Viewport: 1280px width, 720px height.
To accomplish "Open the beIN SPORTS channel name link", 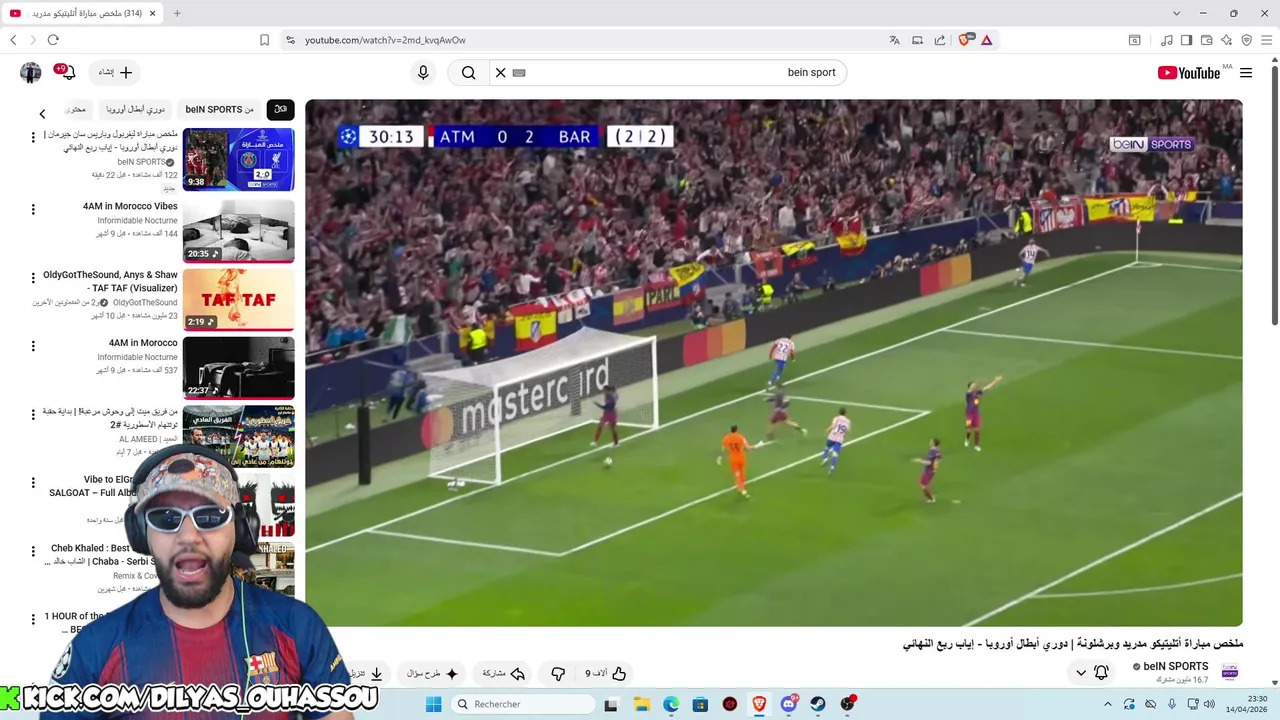I will coord(1175,667).
